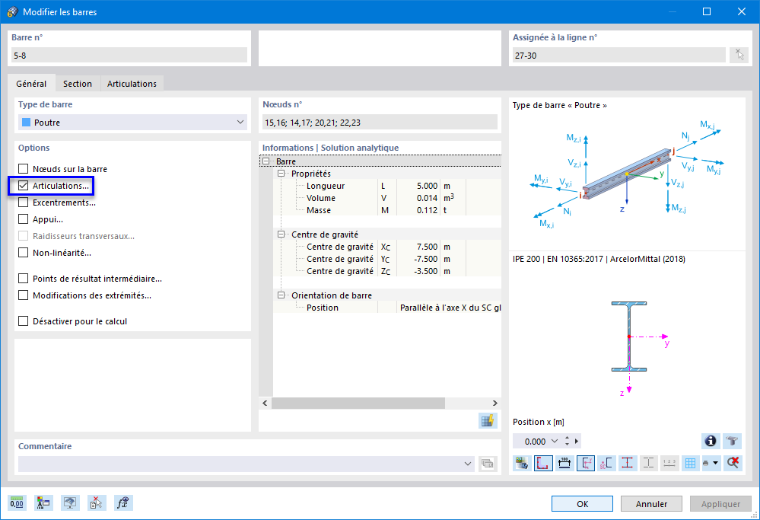Viewport: 760px width, 520px height.
Task: Open the units and decimal places icon
Action: [17, 503]
